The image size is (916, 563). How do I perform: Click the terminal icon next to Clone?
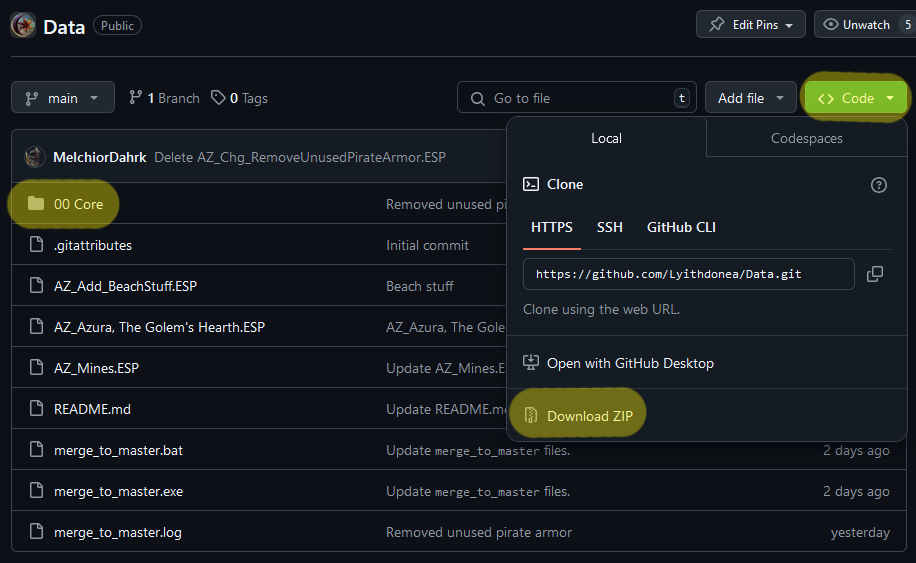(x=531, y=185)
